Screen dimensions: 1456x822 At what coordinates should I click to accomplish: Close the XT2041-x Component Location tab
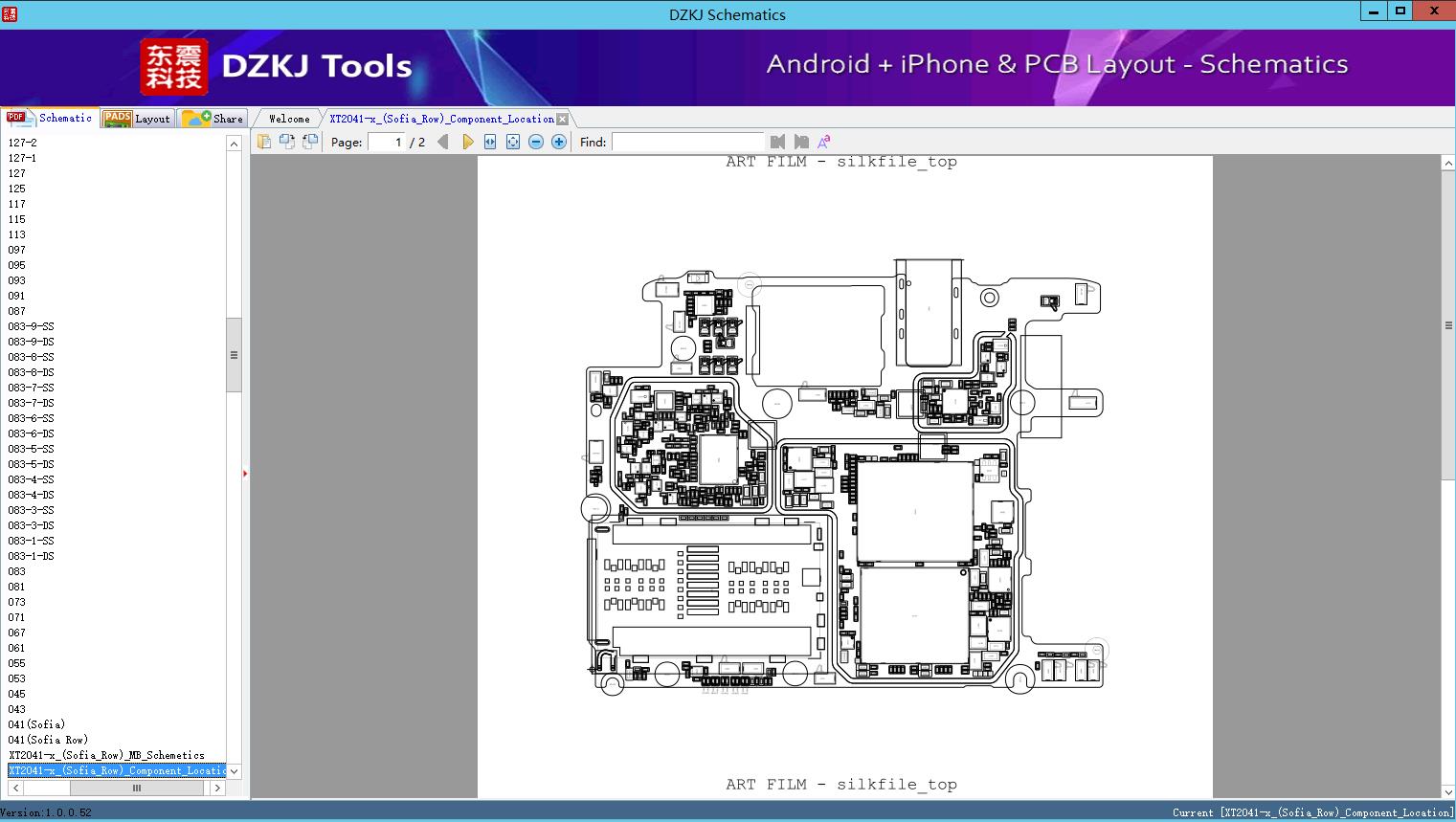click(563, 120)
